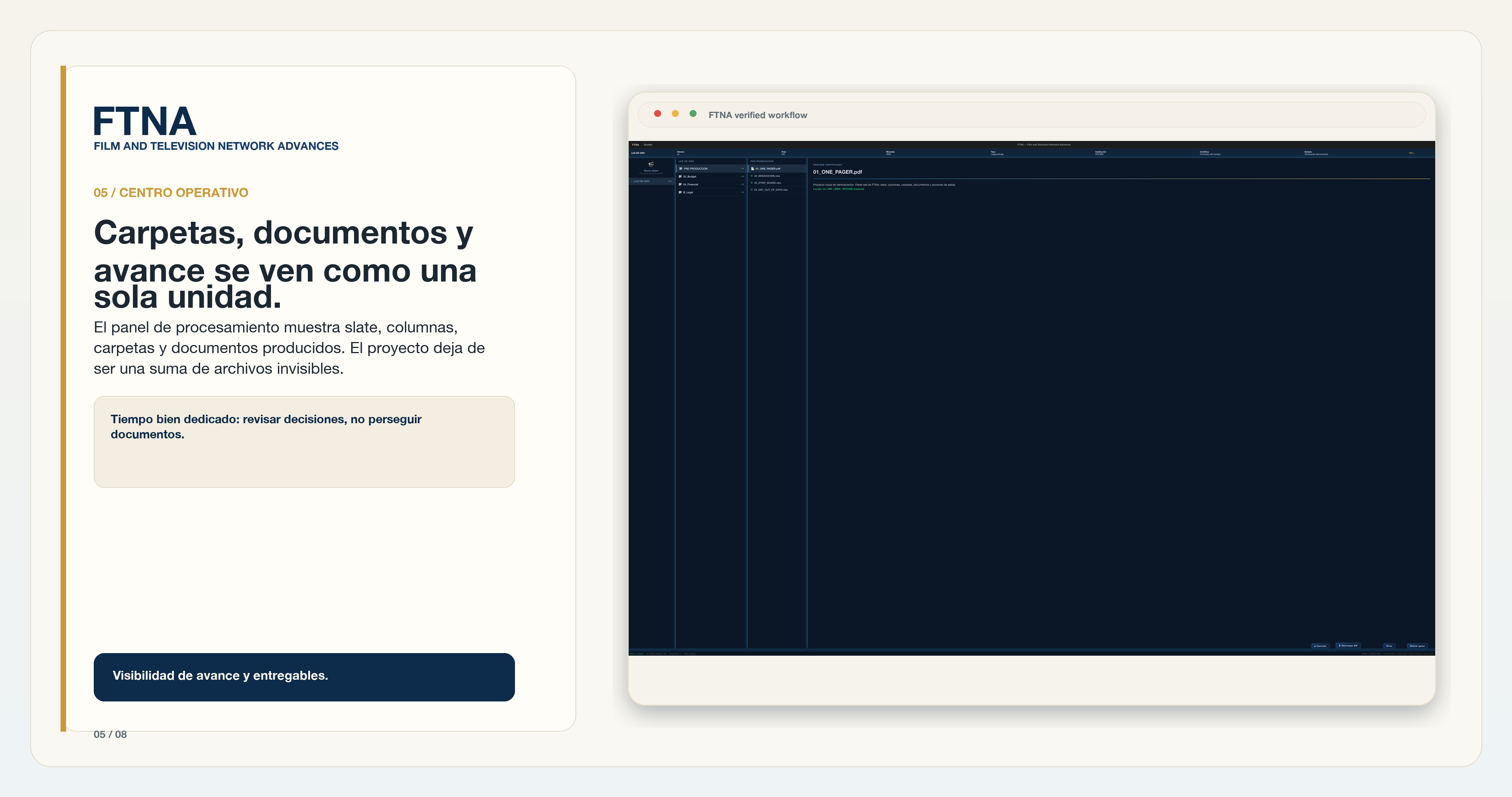Open the 04_DAY_OUT_OF_DAYS.xlsx file
Viewport: 1512px width, 797px height.
(x=777, y=190)
